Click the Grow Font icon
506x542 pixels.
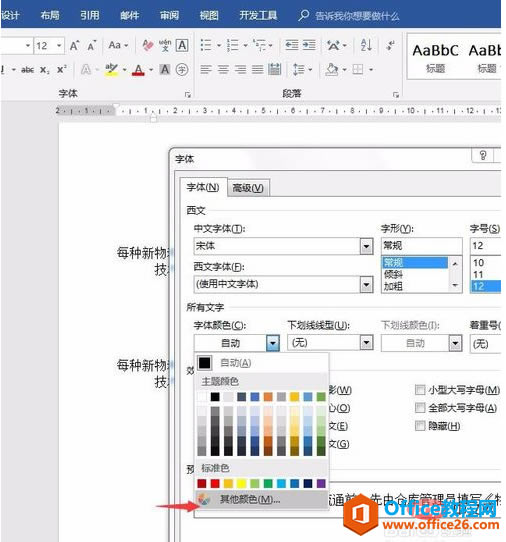pyautogui.click(x=74, y=46)
